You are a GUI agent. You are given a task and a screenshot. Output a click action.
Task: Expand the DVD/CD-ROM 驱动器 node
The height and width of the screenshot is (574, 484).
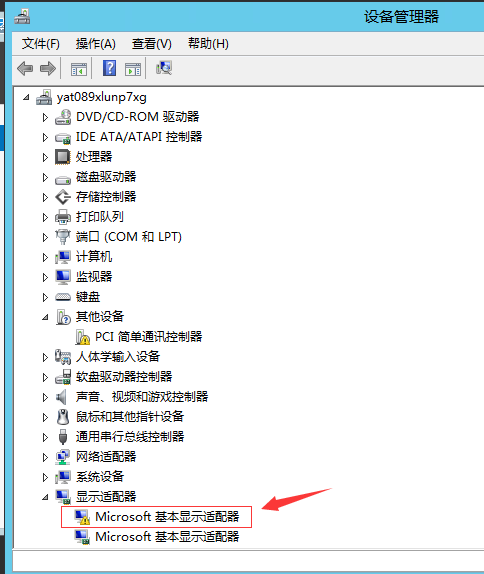click(45, 118)
